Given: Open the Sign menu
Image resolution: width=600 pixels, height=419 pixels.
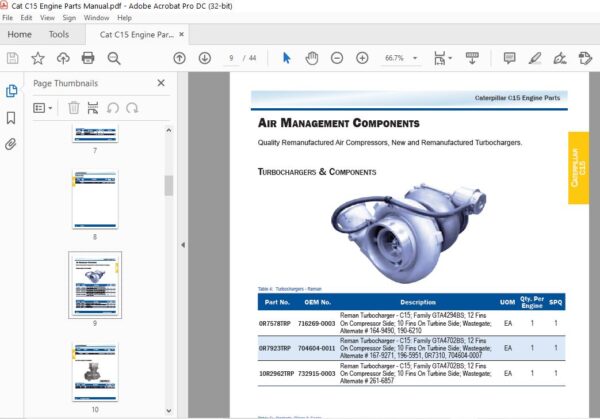Looking at the screenshot, I should pyautogui.click(x=69, y=18).
